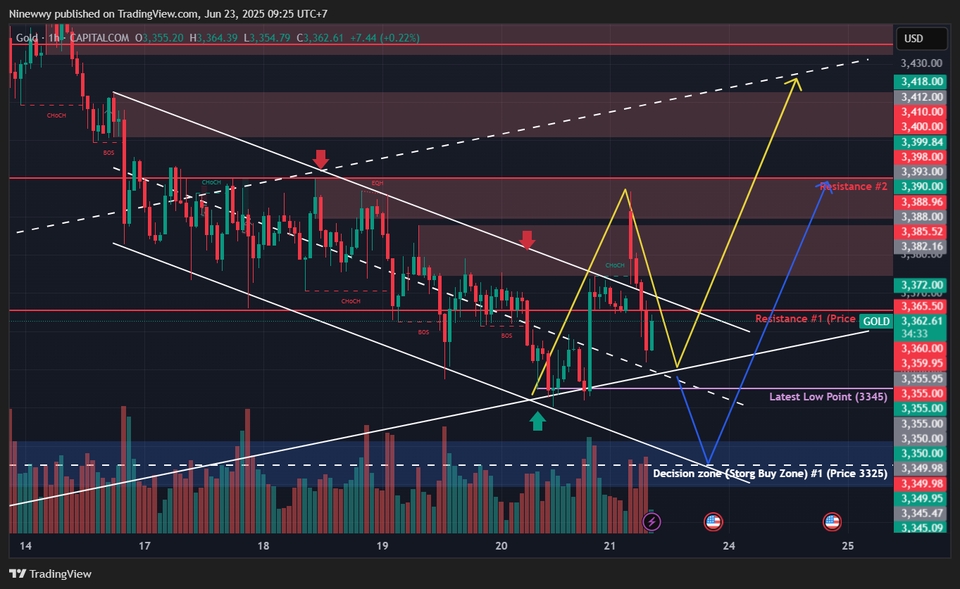960x589 pixels.
Task: Click the 3,410.00 red price tag
Action: point(921,112)
